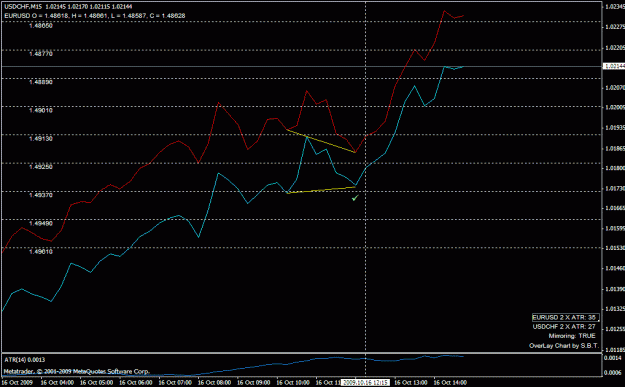The image size is (625, 387).
Task: Click the 1.02275 price scale label
Action: 615,27
